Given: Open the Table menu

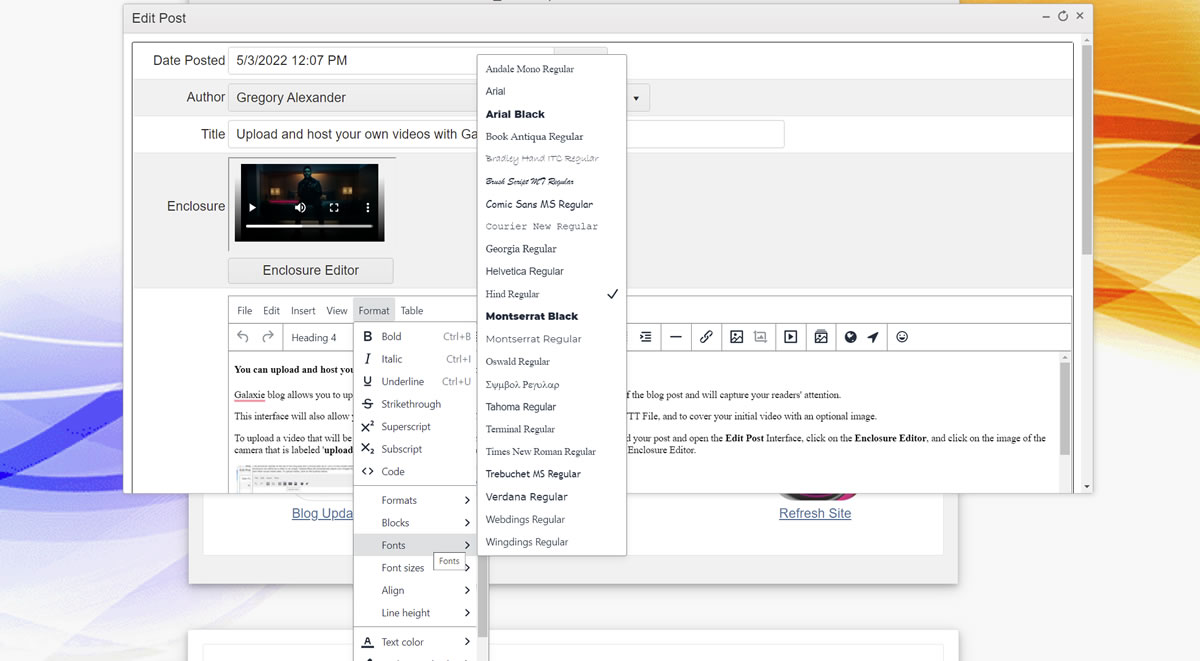Looking at the screenshot, I should coord(412,311).
